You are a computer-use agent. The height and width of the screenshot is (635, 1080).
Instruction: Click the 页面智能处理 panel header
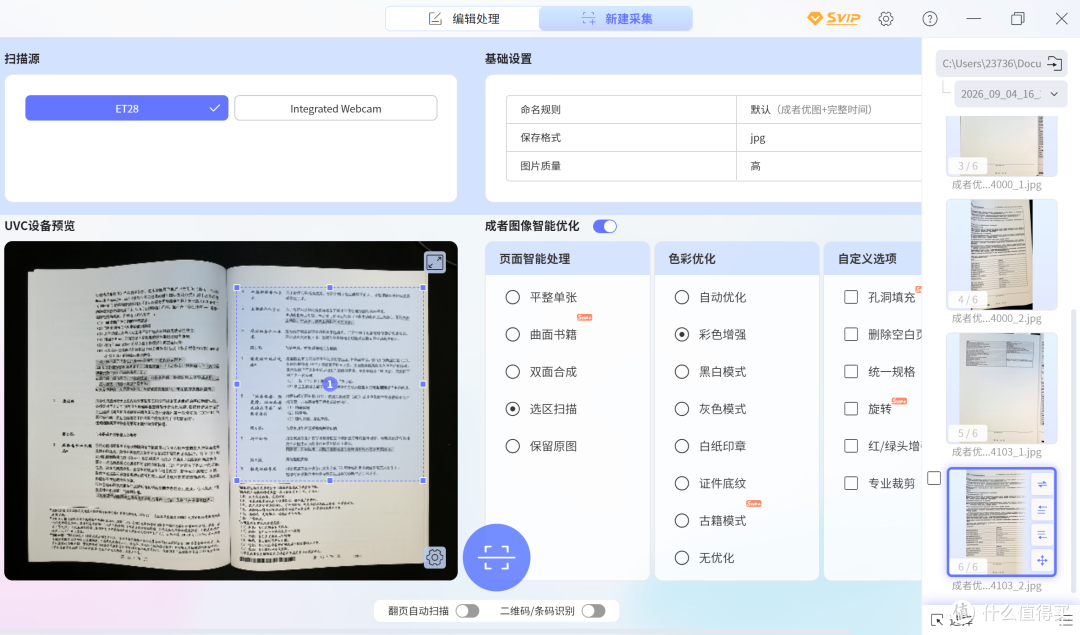coord(568,259)
